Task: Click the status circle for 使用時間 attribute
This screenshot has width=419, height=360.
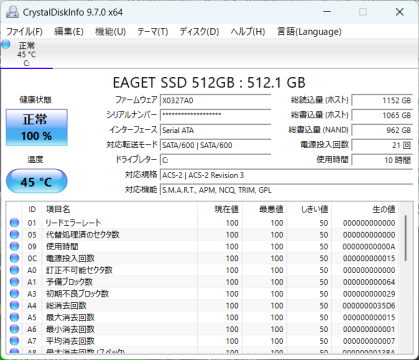Action: [x=14, y=246]
